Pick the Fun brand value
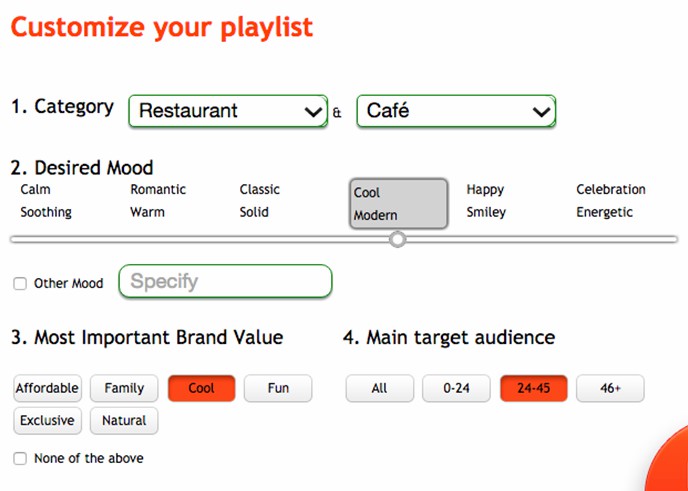Viewport: 688px width, 491px height. pyautogui.click(x=278, y=388)
